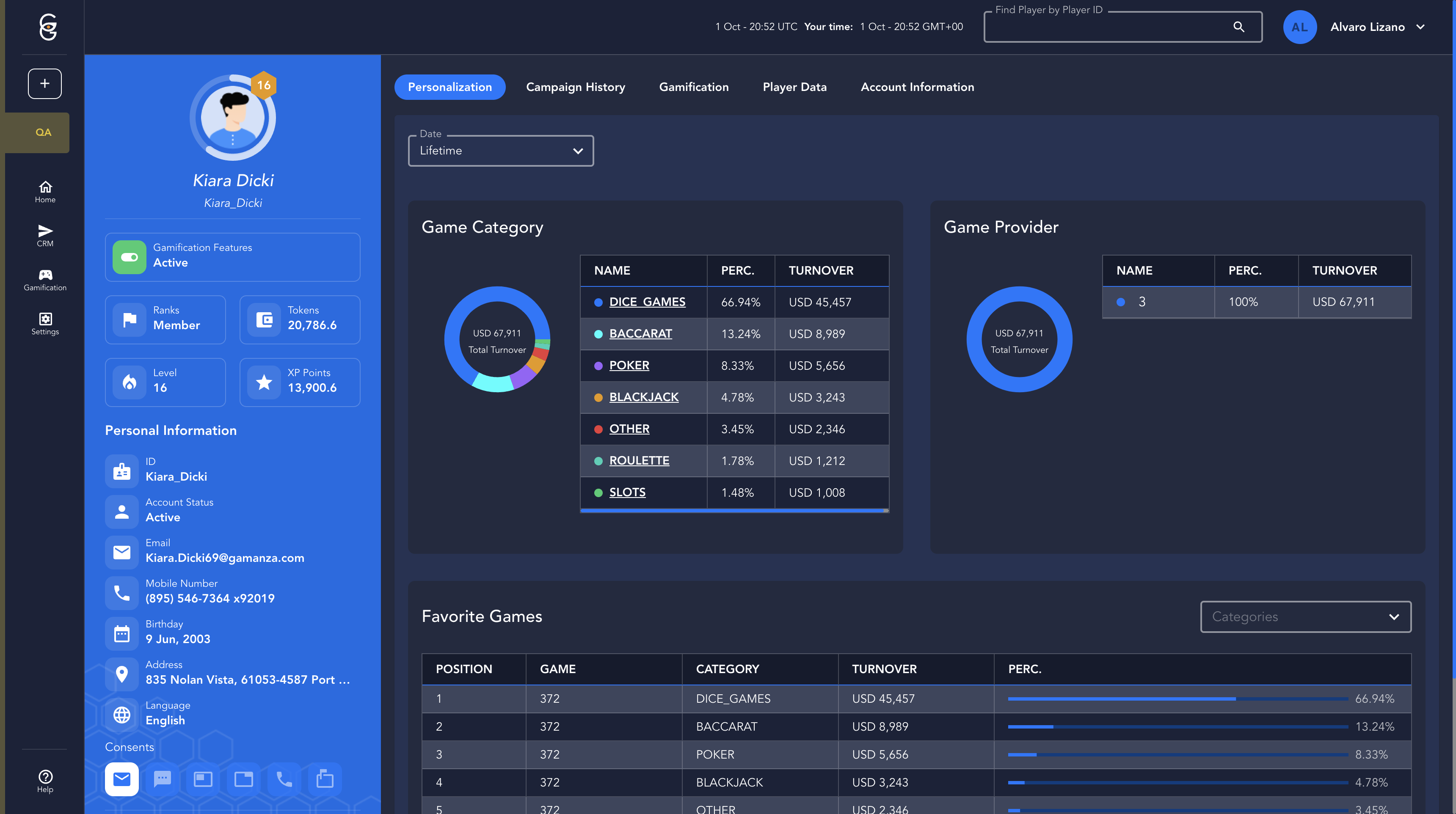This screenshot has height=814, width=1456.
Task: Click the Gamanza logo icon
Action: (x=48, y=27)
